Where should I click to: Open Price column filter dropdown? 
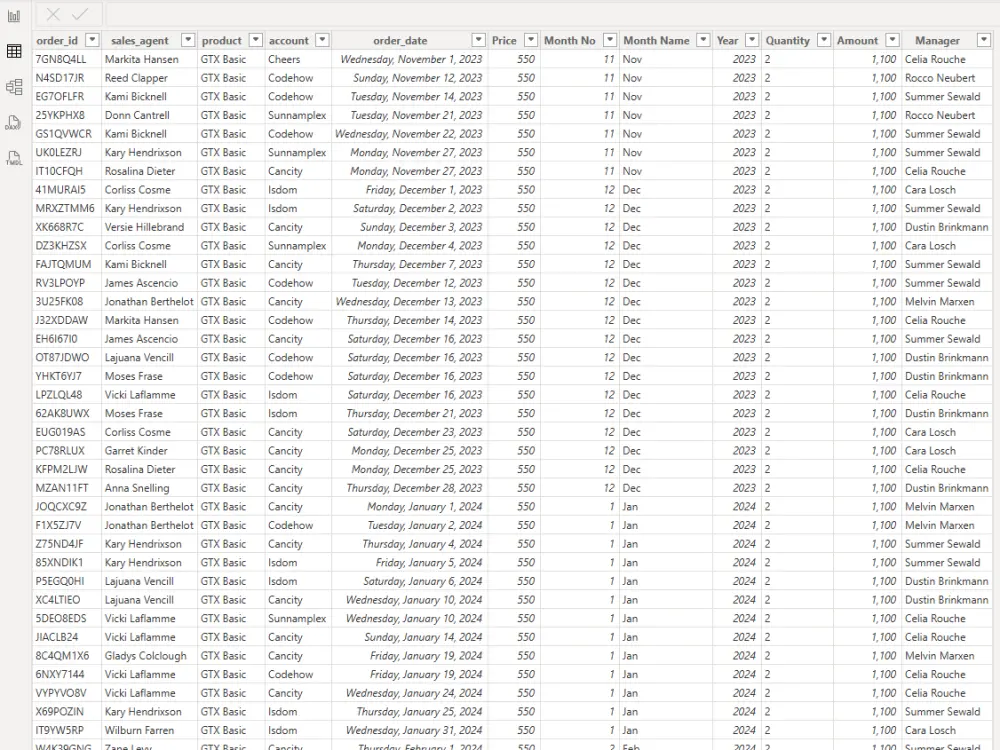coord(531,40)
